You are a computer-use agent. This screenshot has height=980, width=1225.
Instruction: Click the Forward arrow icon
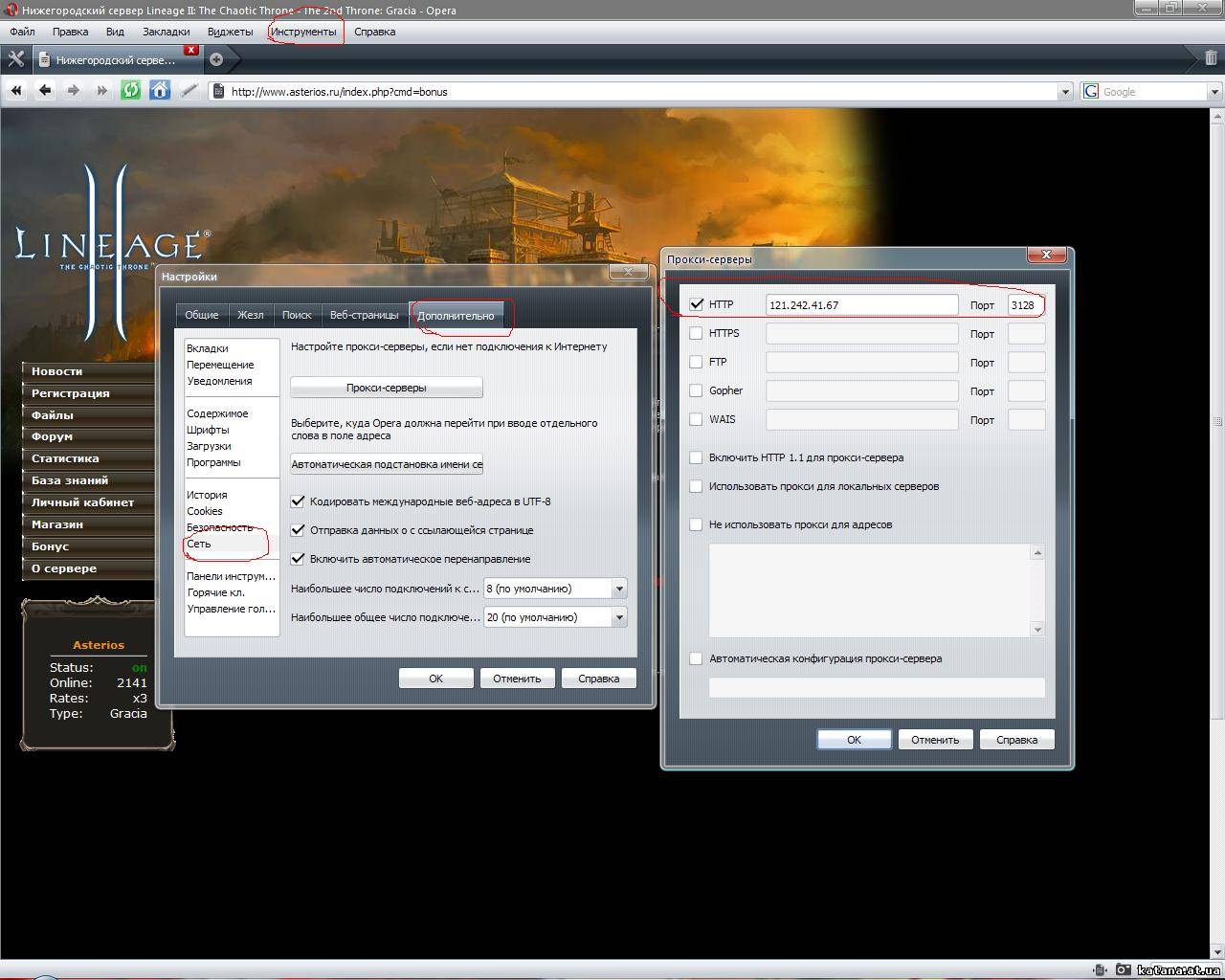74,91
